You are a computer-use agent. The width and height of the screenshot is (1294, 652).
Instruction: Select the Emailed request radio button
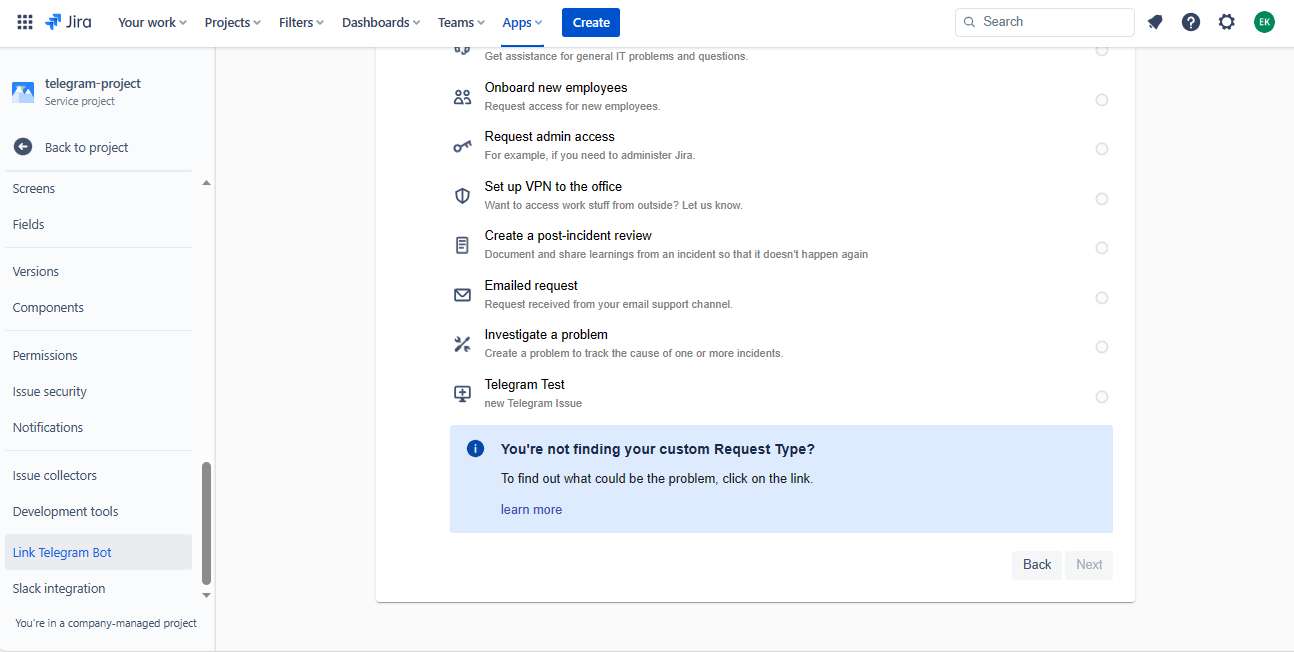click(x=1101, y=298)
